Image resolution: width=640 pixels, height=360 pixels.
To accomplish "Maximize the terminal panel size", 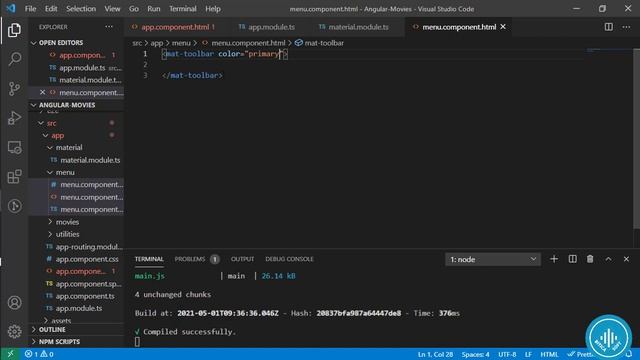I will click(x=608, y=259).
